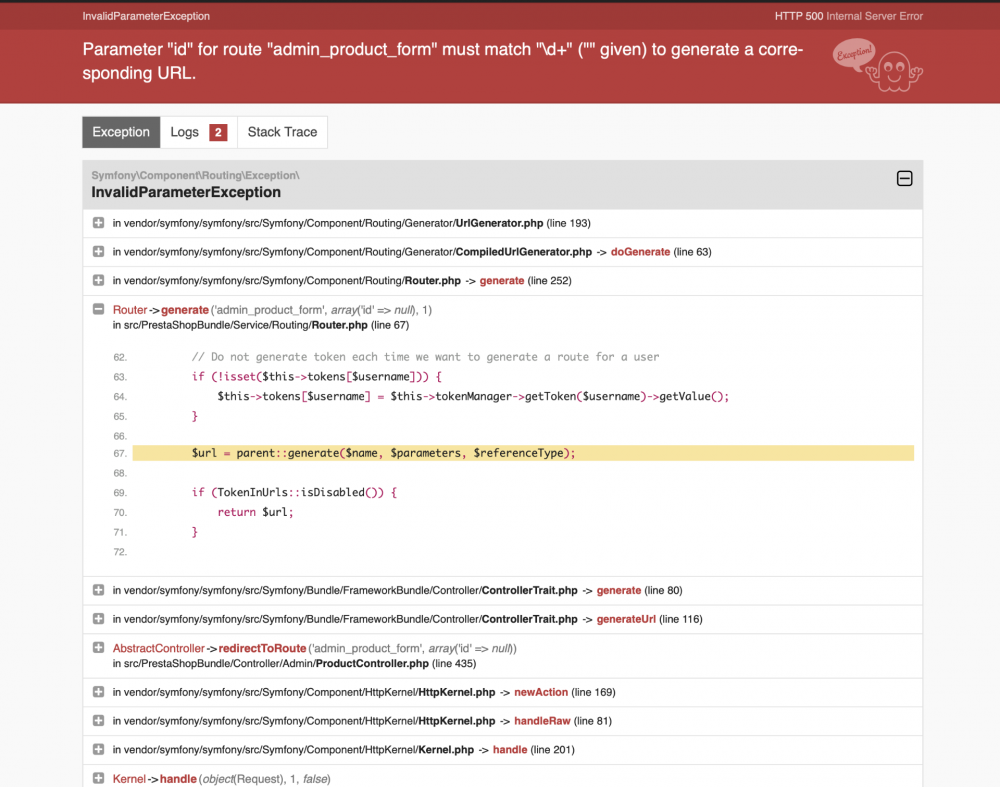Image resolution: width=1000 pixels, height=787 pixels.
Task: Open the redirectToRoute link
Action: coord(262,647)
